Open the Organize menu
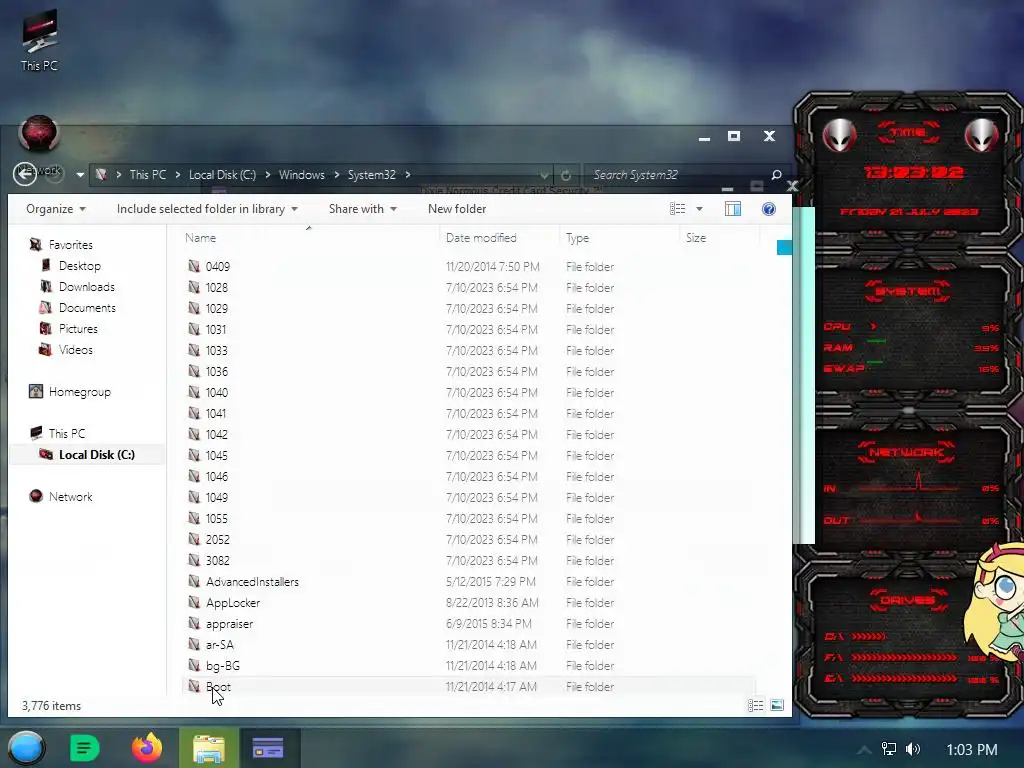The width and height of the screenshot is (1024, 768). [x=56, y=209]
